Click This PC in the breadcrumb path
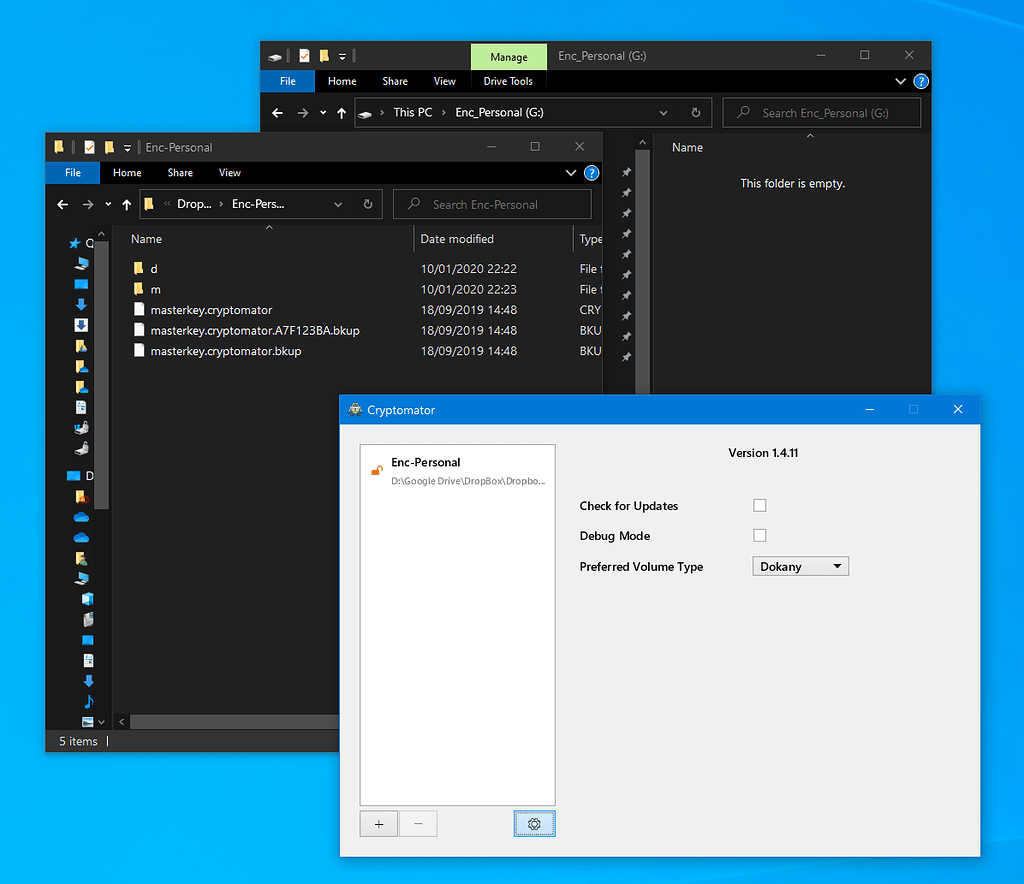The width and height of the screenshot is (1024, 884). (413, 113)
